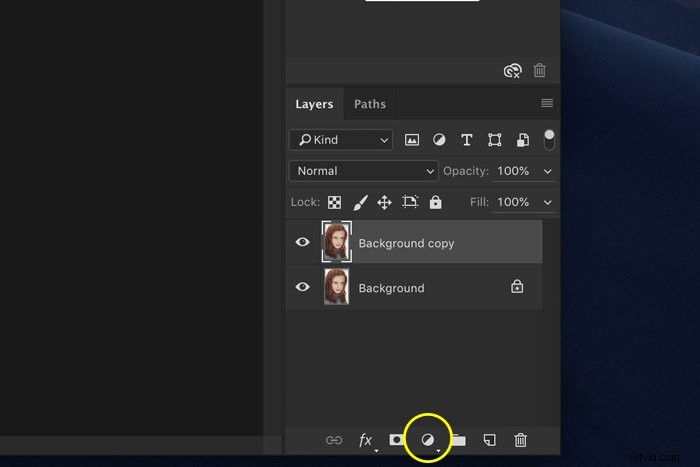Viewport: 700px width, 467px height.
Task: Expand the Opacity slider arrow
Action: click(x=547, y=171)
